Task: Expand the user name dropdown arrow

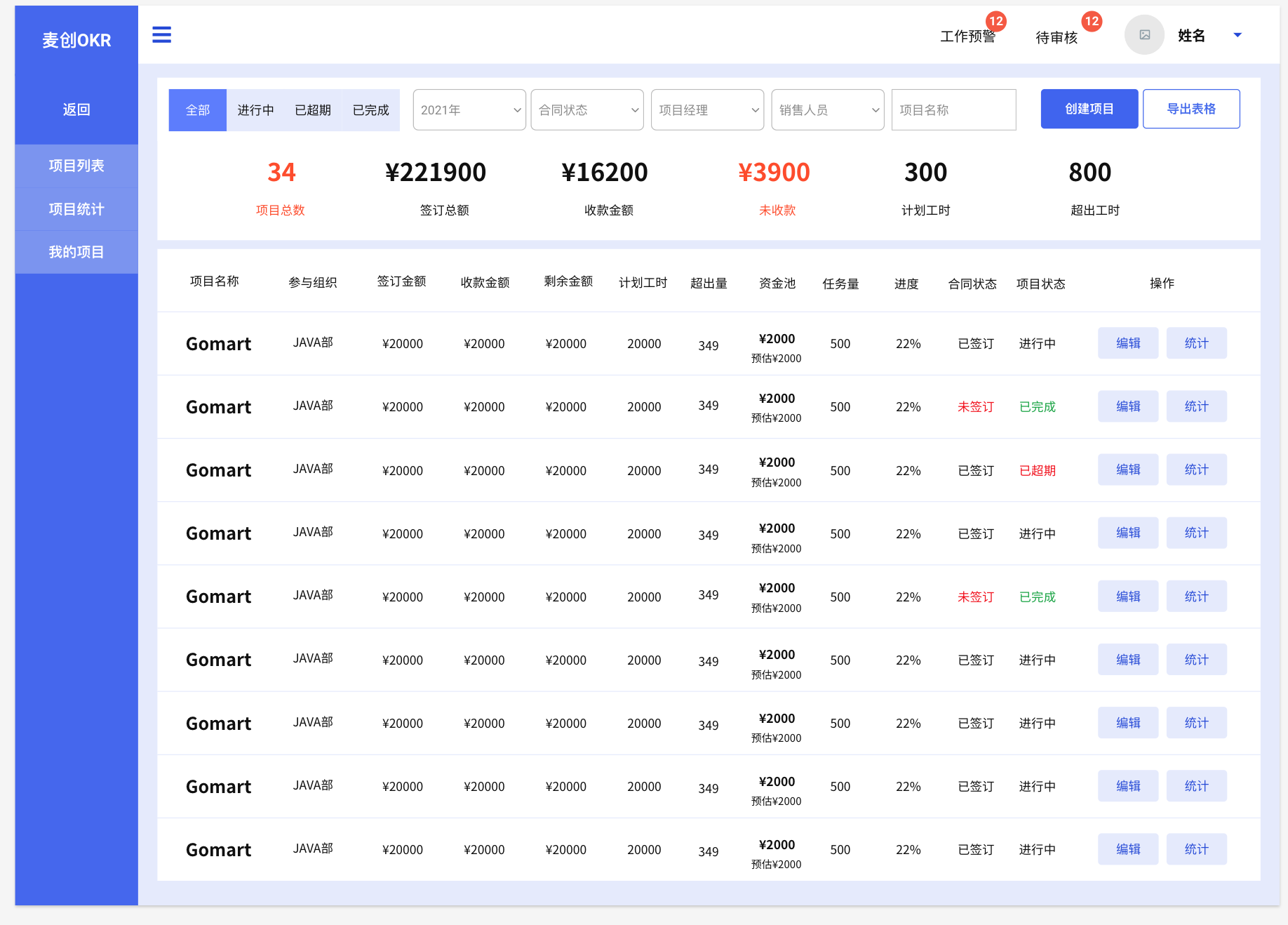Action: click(x=1237, y=35)
